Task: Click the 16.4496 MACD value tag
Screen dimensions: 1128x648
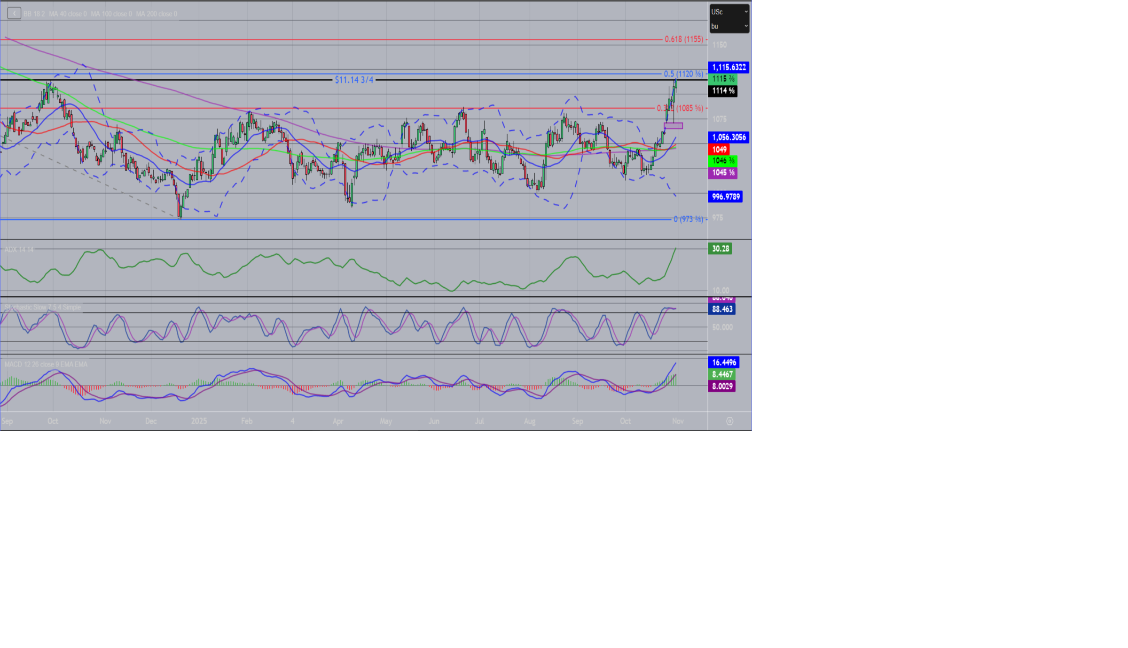Action: click(723, 362)
